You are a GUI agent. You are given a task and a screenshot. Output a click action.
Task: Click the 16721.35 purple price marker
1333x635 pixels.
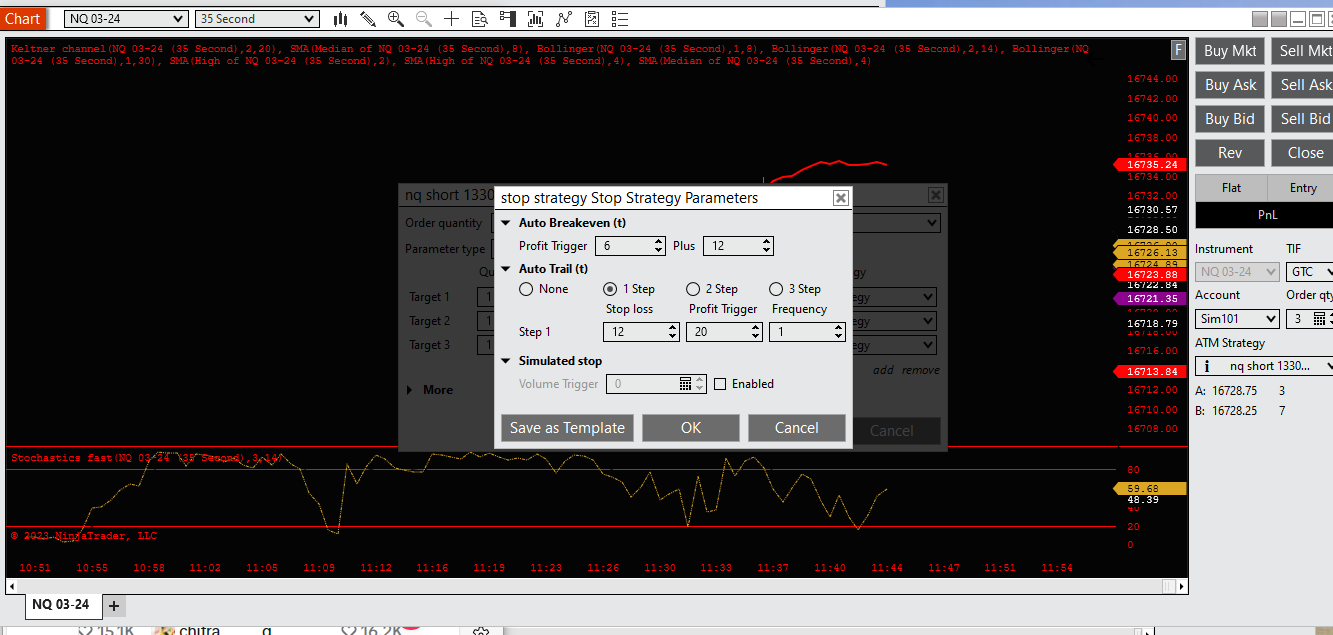(1148, 299)
